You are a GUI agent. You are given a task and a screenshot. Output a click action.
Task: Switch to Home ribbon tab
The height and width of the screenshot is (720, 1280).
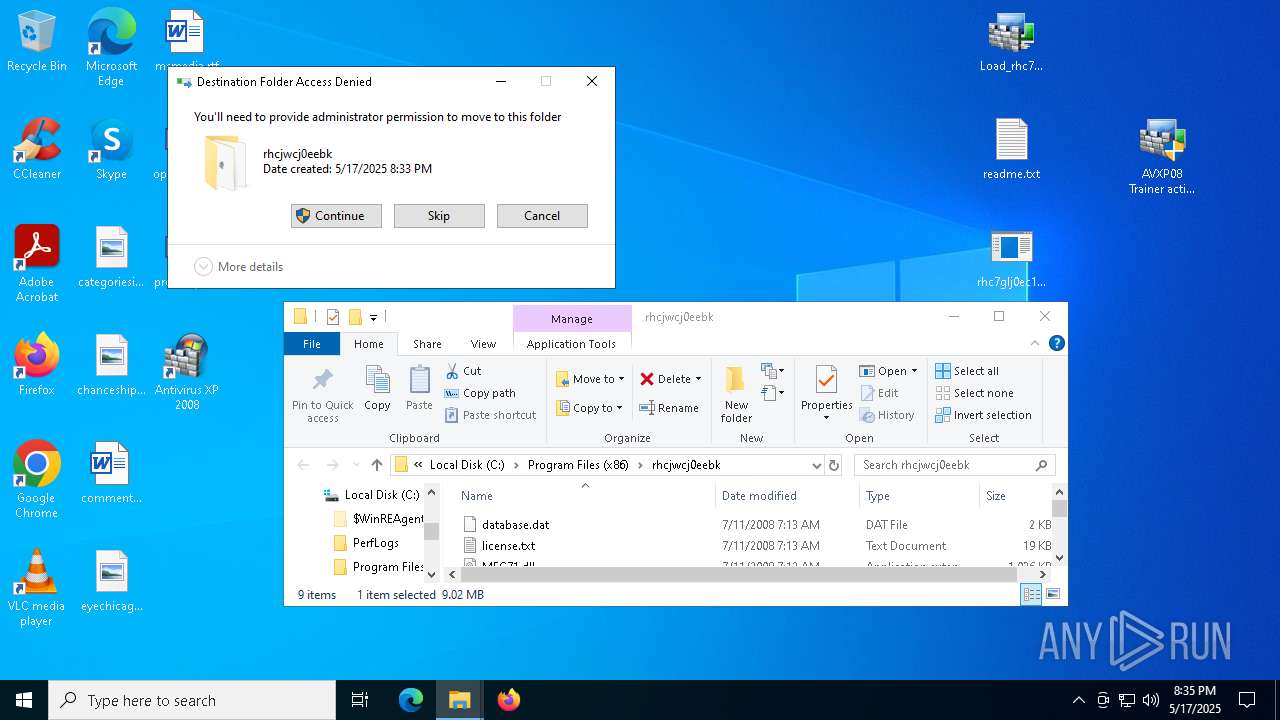coord(369,344)
